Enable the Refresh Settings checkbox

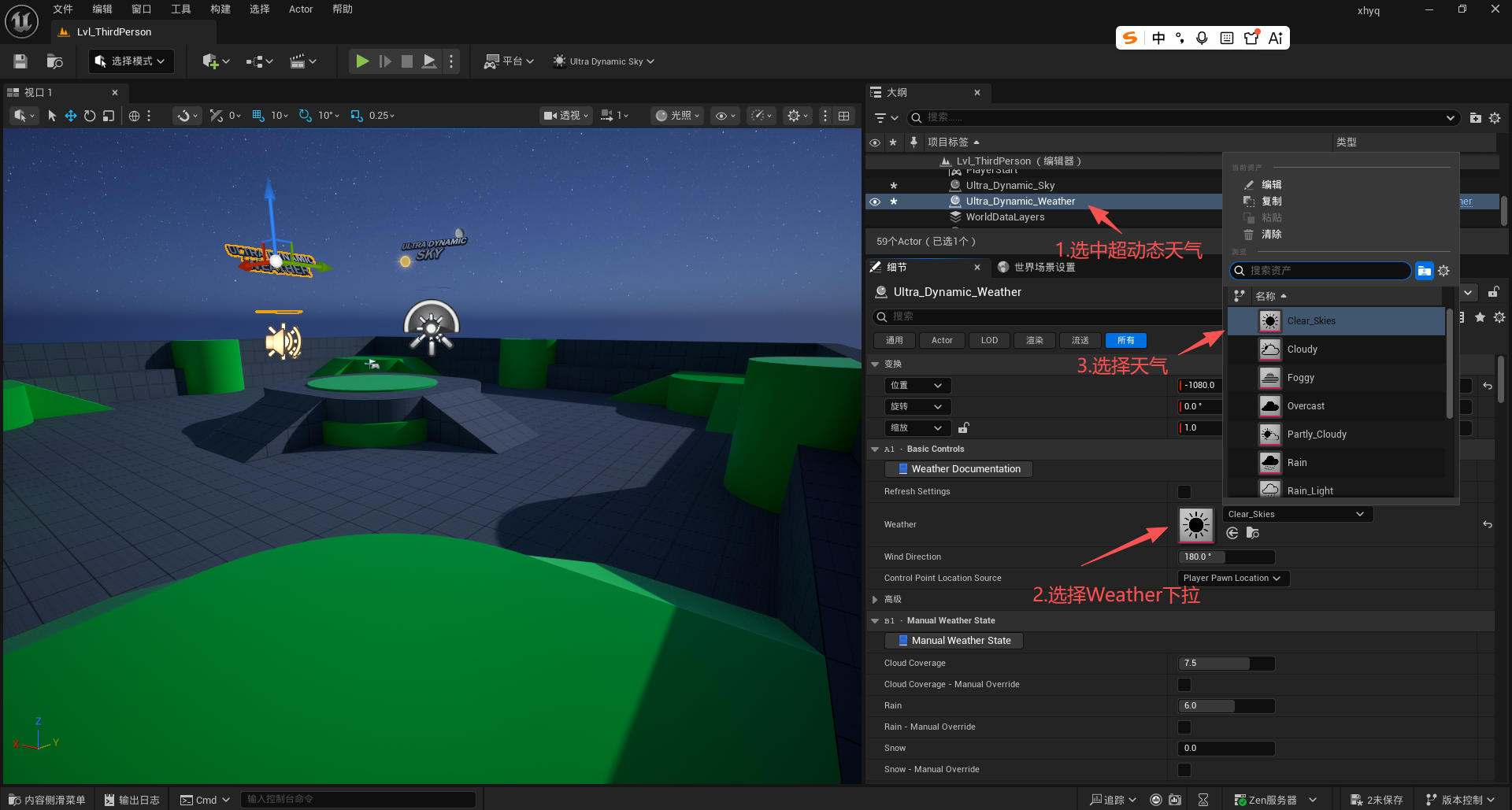pos(1184,492)
